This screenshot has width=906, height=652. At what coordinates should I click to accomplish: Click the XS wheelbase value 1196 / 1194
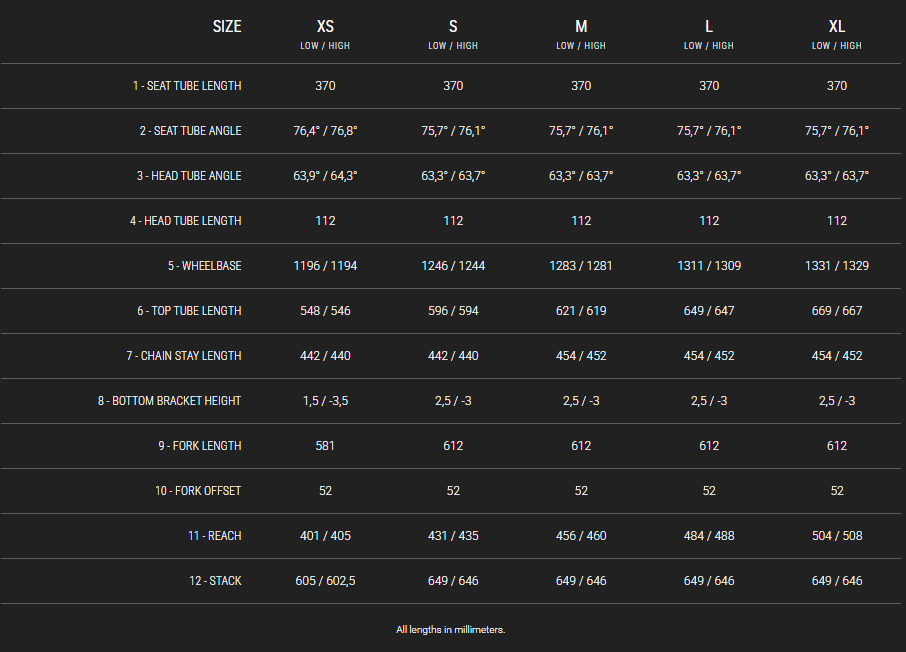325,266
